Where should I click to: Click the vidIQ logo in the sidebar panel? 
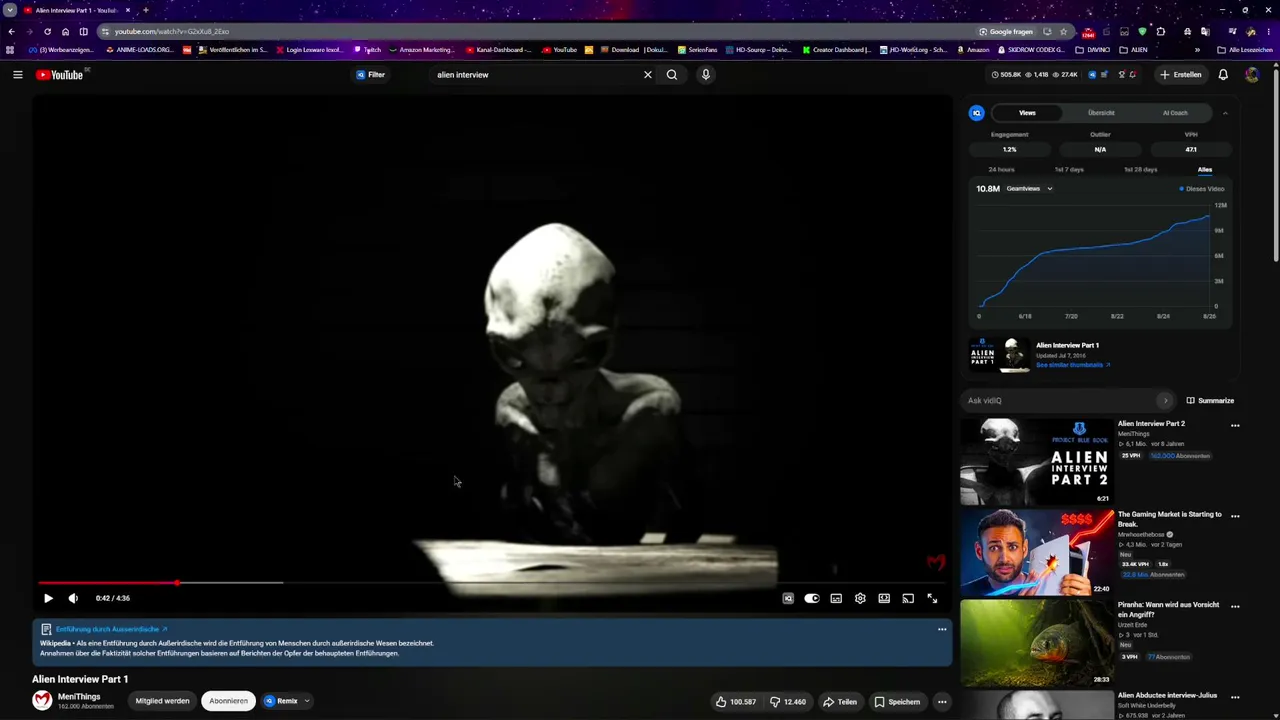click(x=977, y=113)
